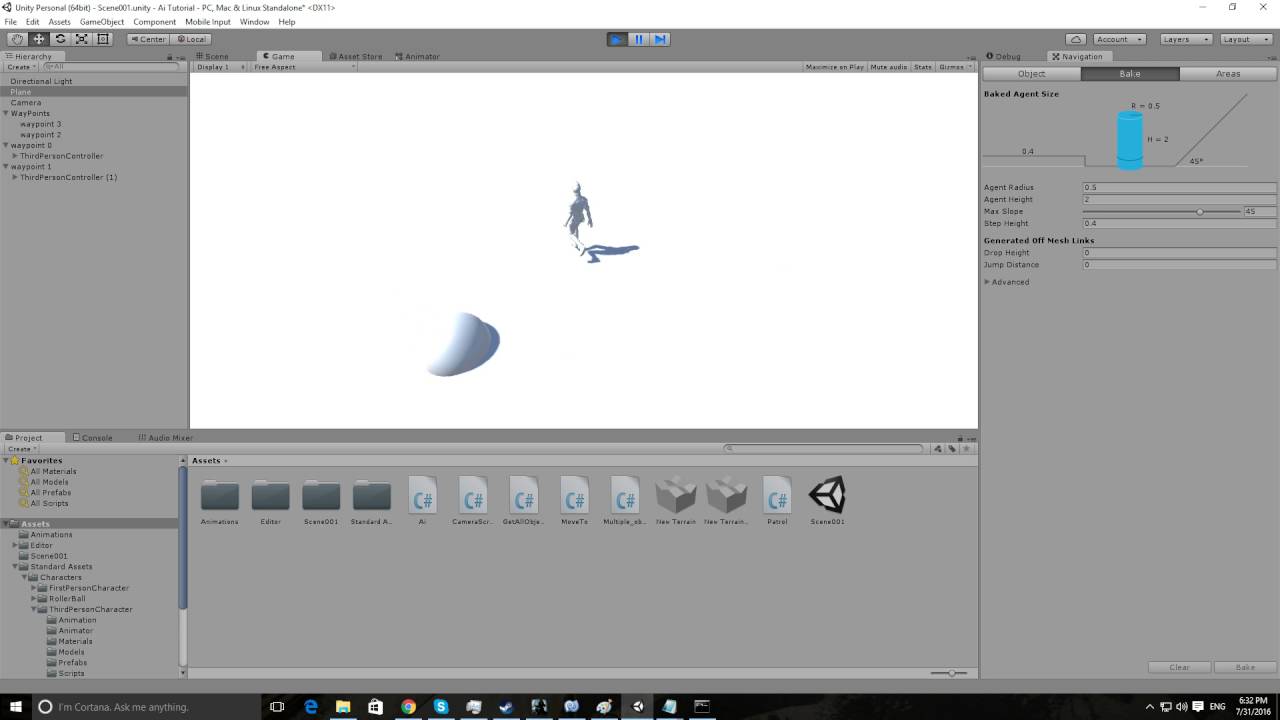Switch to the Navigation tab
1280x720 pixels.
tap(1078, 56)
